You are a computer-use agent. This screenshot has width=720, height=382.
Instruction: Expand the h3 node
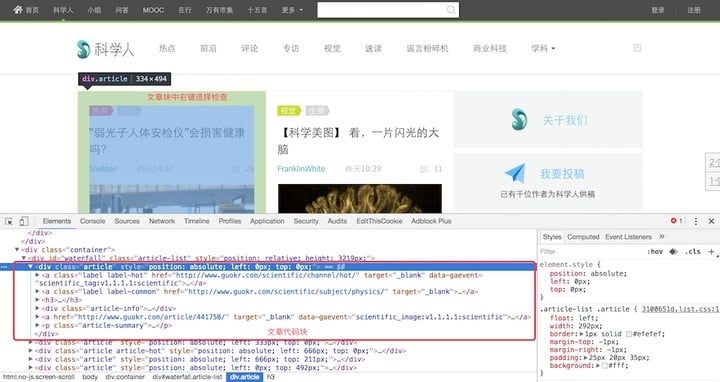[38, 300]
